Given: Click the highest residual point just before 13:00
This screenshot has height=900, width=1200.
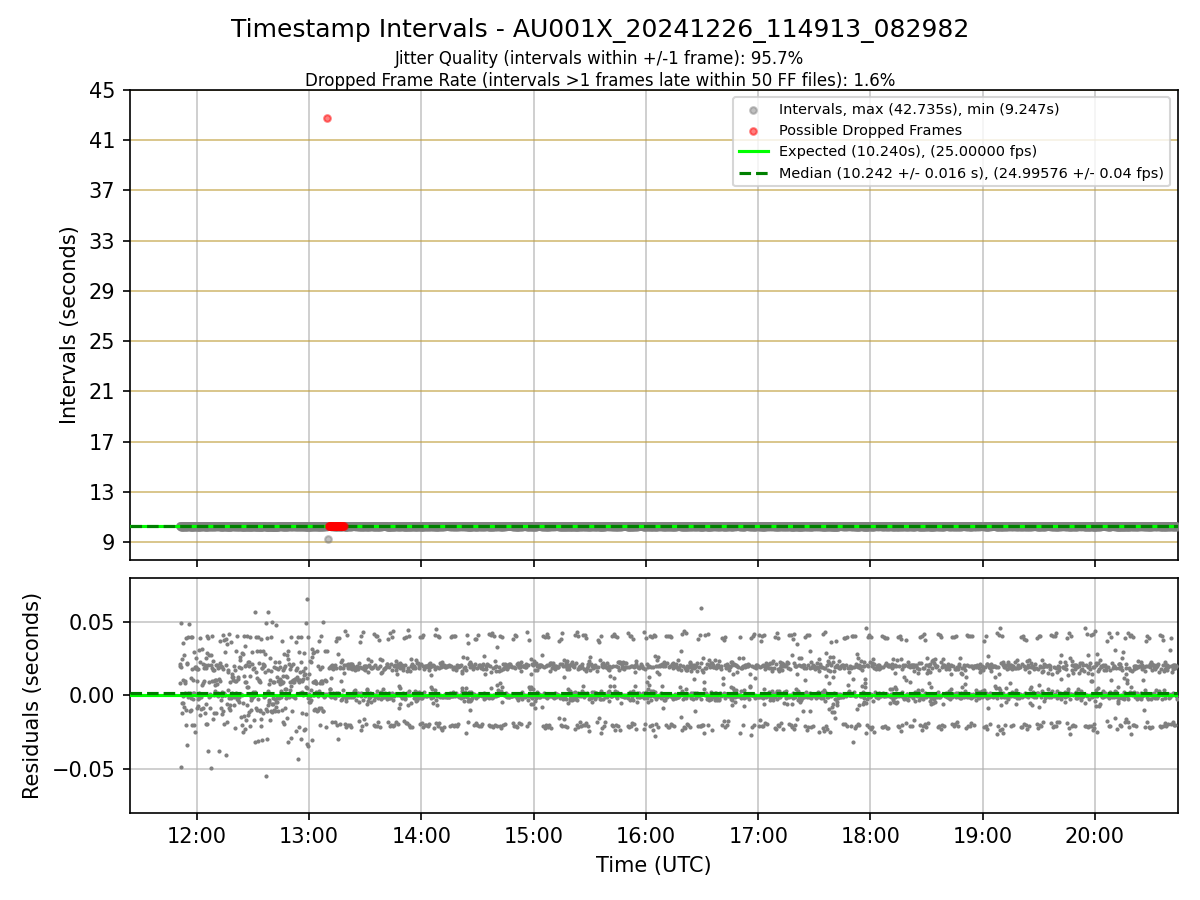Looking at the screenshot, I should [307, 599].
